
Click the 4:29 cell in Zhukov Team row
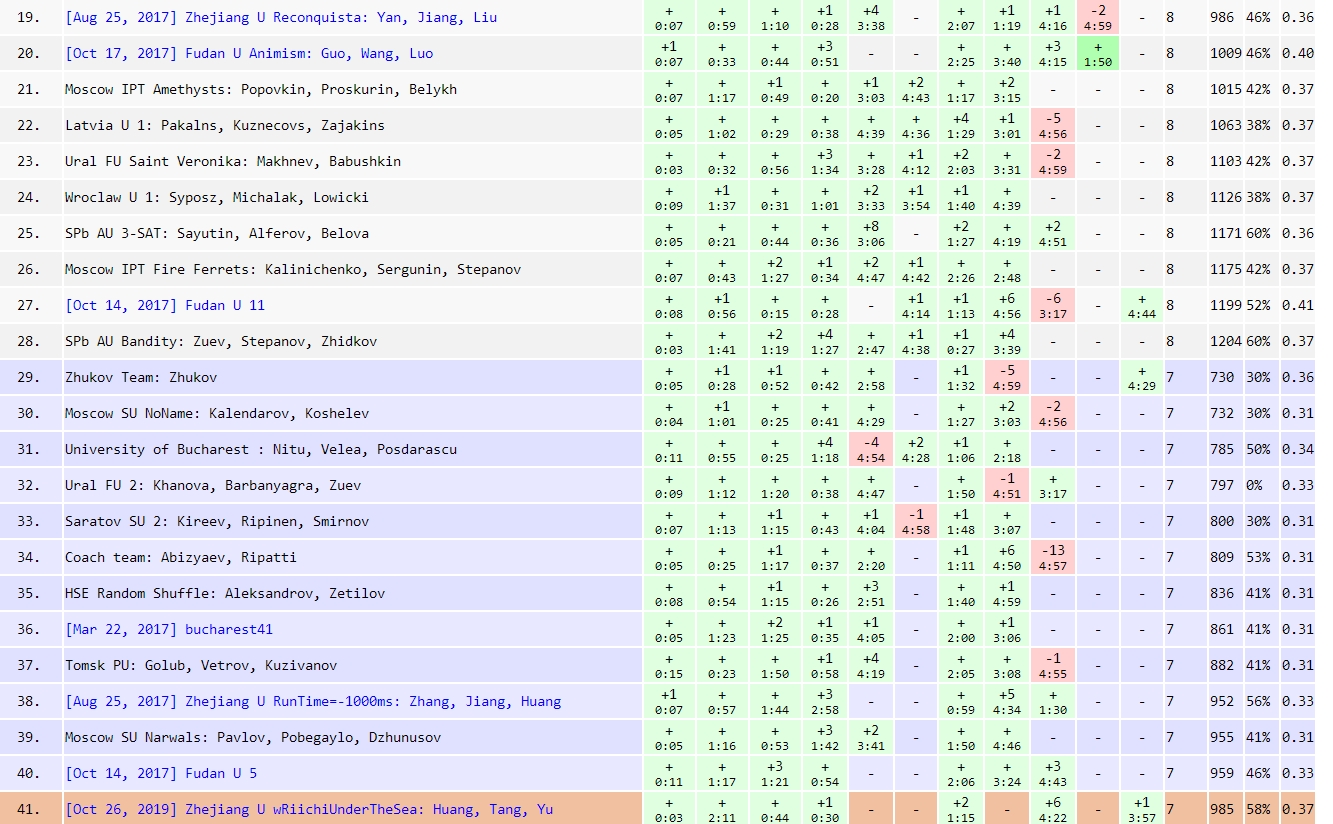[x=1142, y=377]
